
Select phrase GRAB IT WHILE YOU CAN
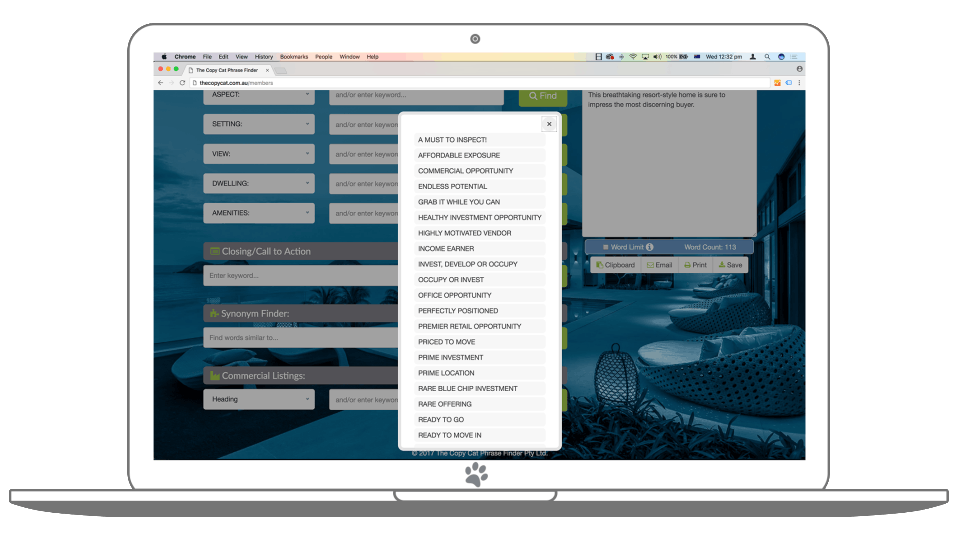(x=479, y=202)
